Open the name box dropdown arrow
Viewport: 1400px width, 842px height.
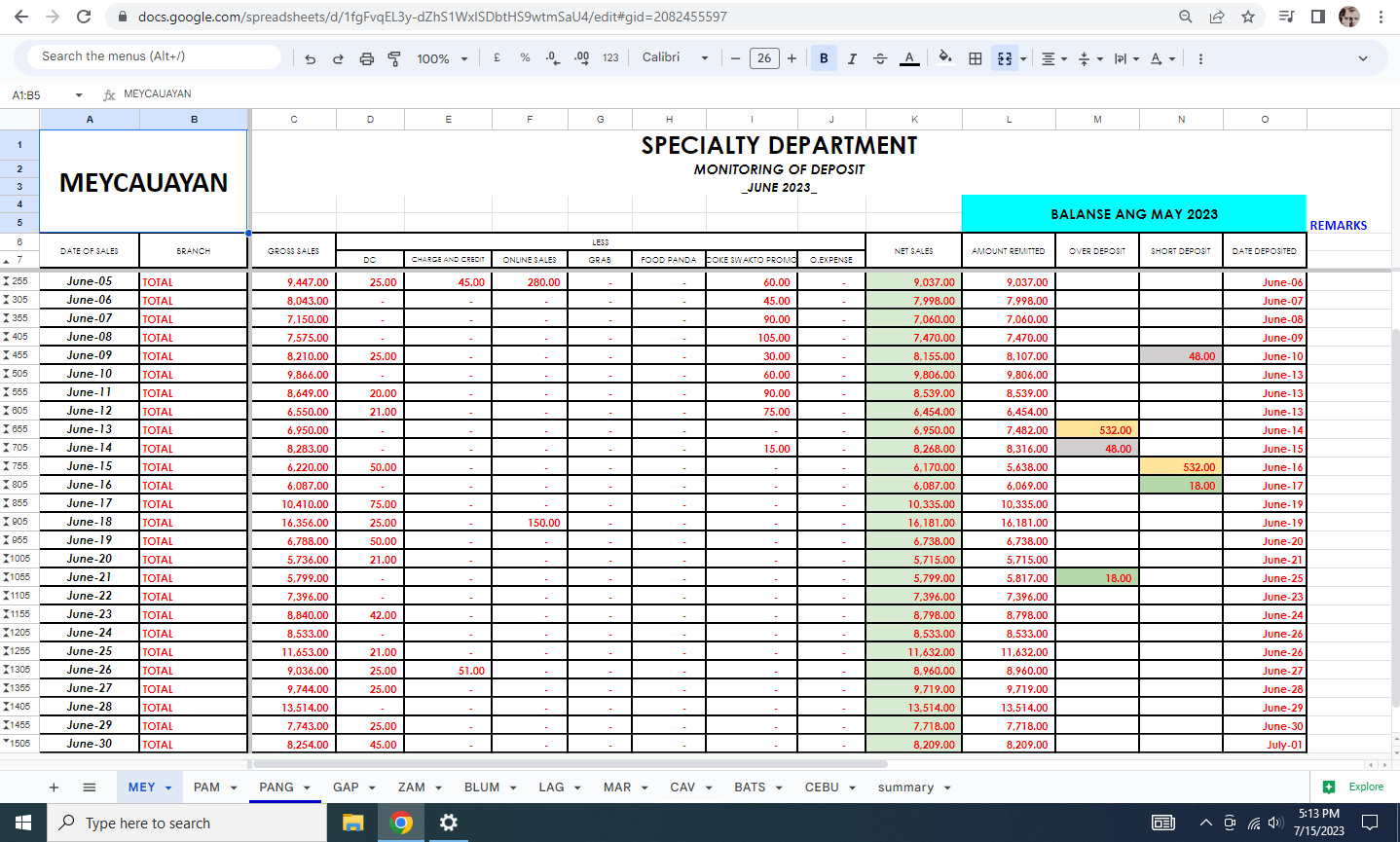[x=78, y=95]
